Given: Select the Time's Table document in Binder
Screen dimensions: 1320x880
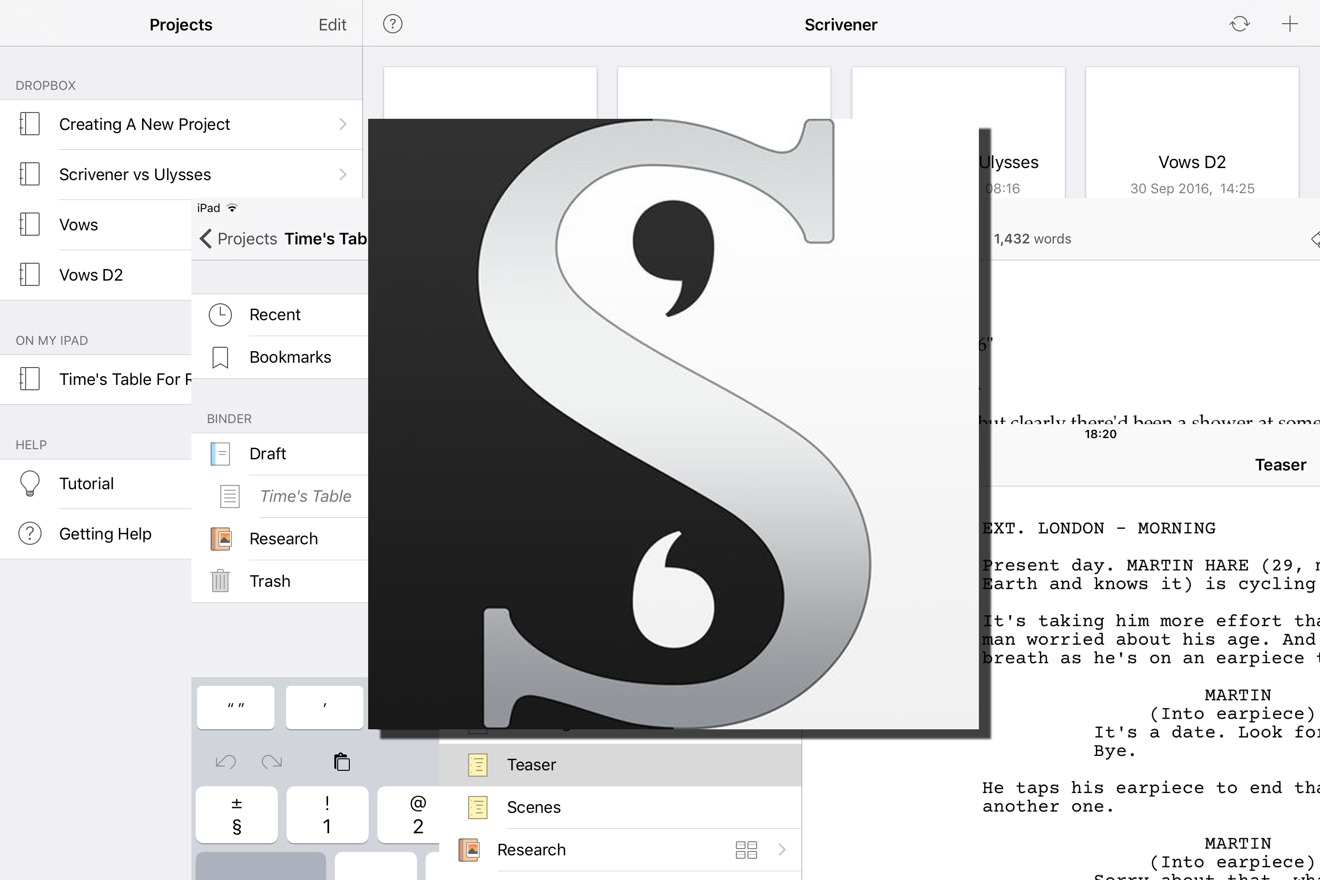Looking at the screenshot, I should click(280, 496).
